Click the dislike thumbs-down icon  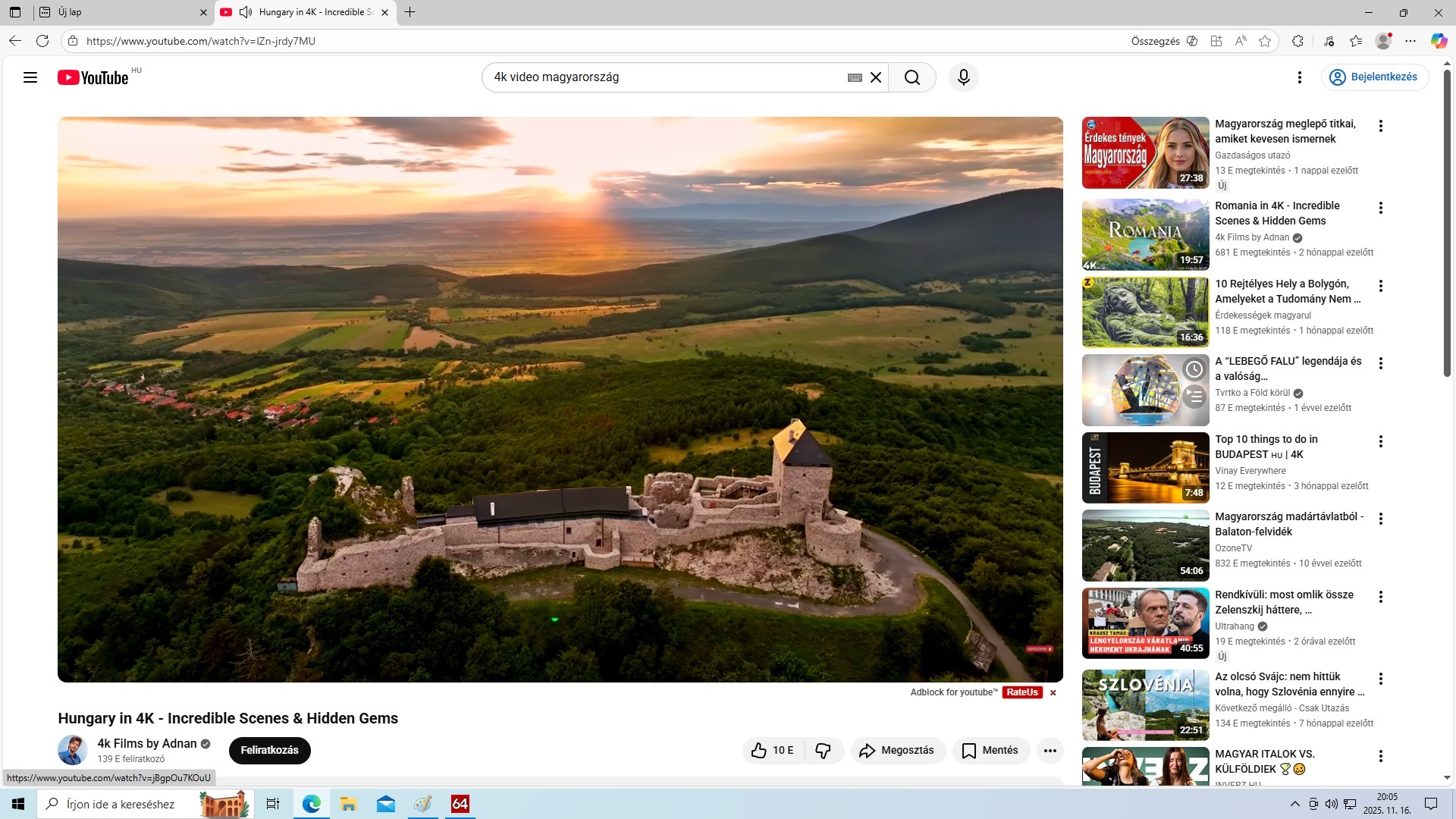point(823,751)
